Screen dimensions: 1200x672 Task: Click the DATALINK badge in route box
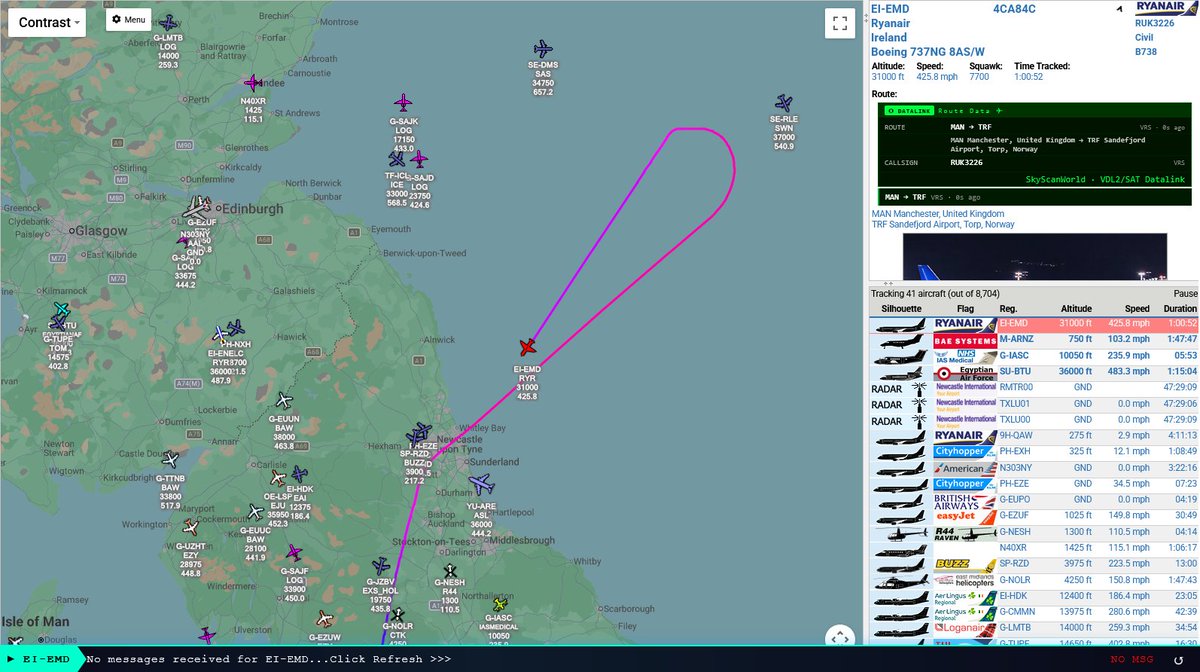[x=910, y=110]
